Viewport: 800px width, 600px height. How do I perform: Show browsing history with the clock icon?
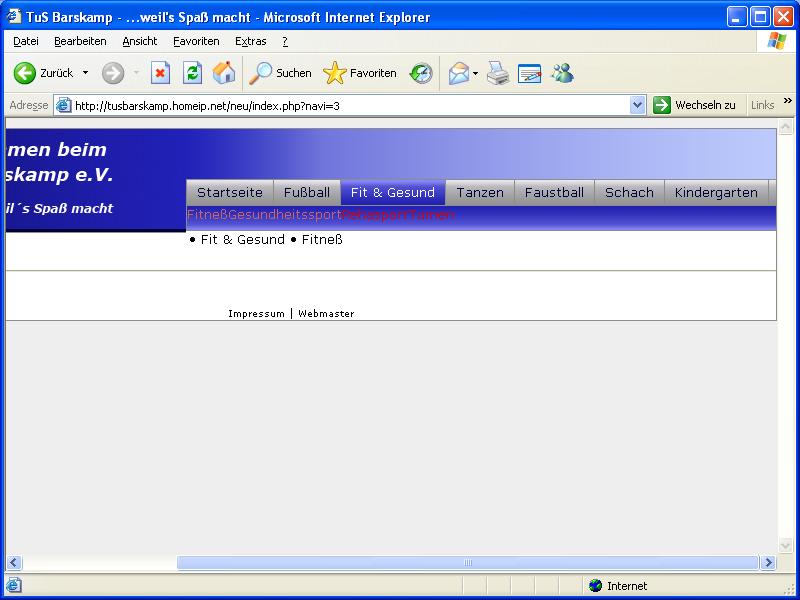coord(421,73)
